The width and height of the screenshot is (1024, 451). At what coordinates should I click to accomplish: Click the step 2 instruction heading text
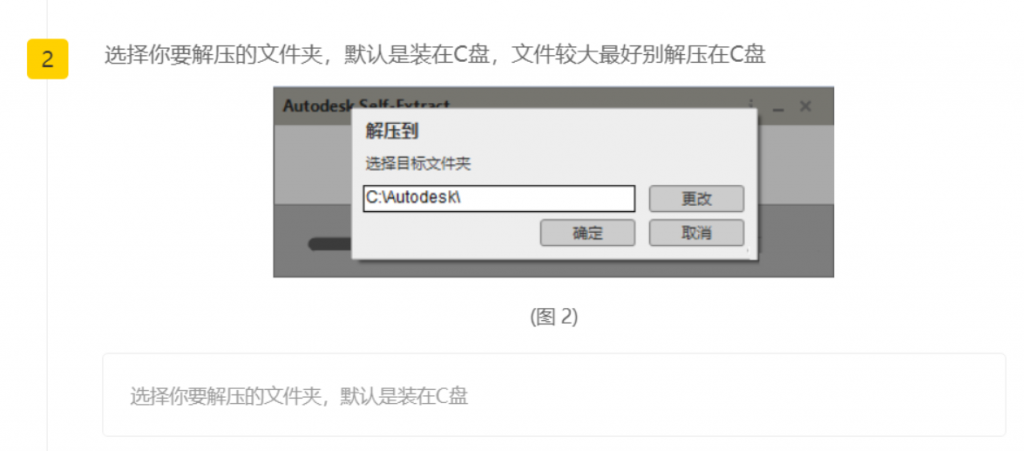(435, 55)
